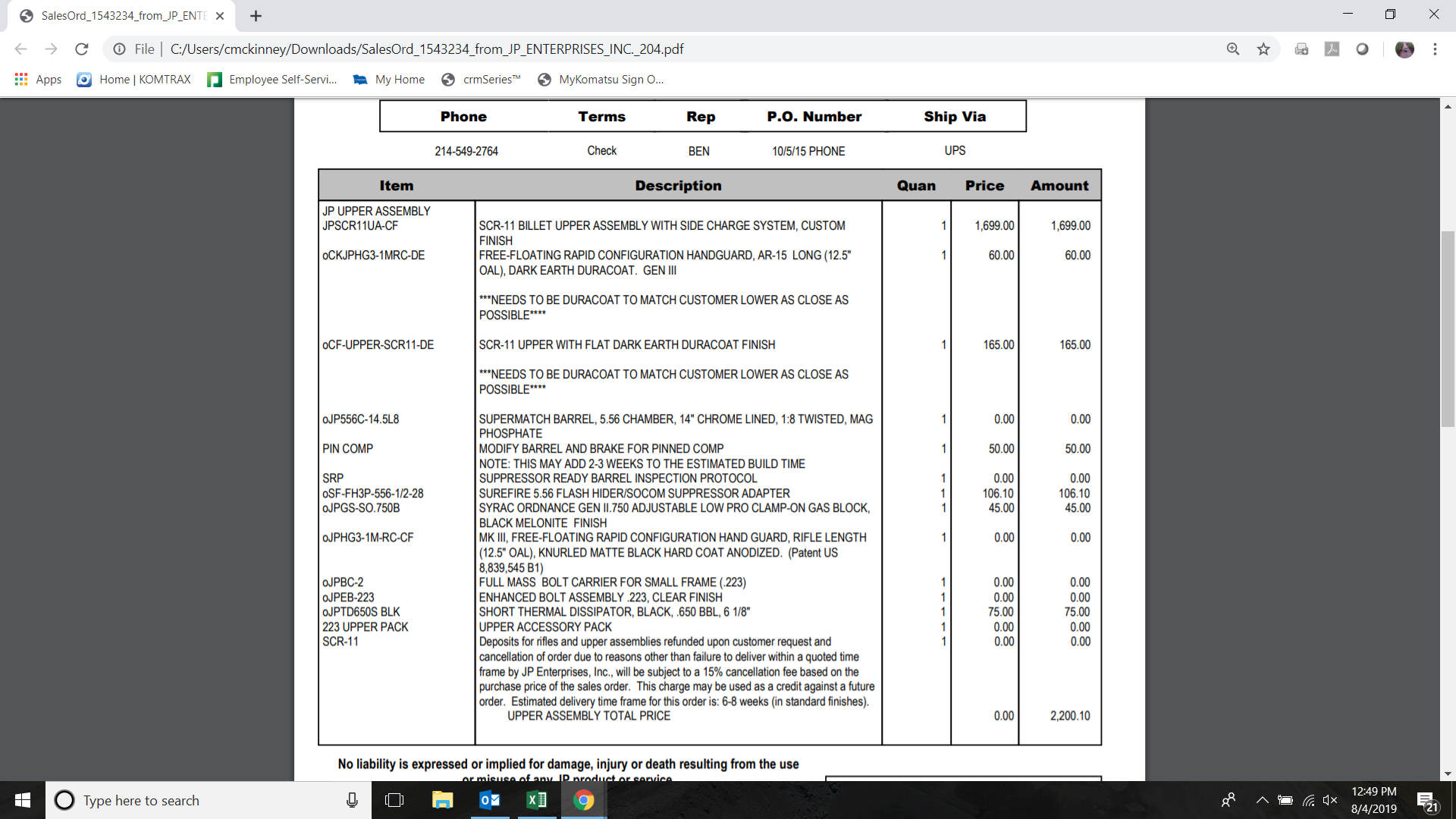This screenshot has width=1456, height=819.
Task: Click the zoom magnifier icon in address bar
Action: tap(1233, 49)
